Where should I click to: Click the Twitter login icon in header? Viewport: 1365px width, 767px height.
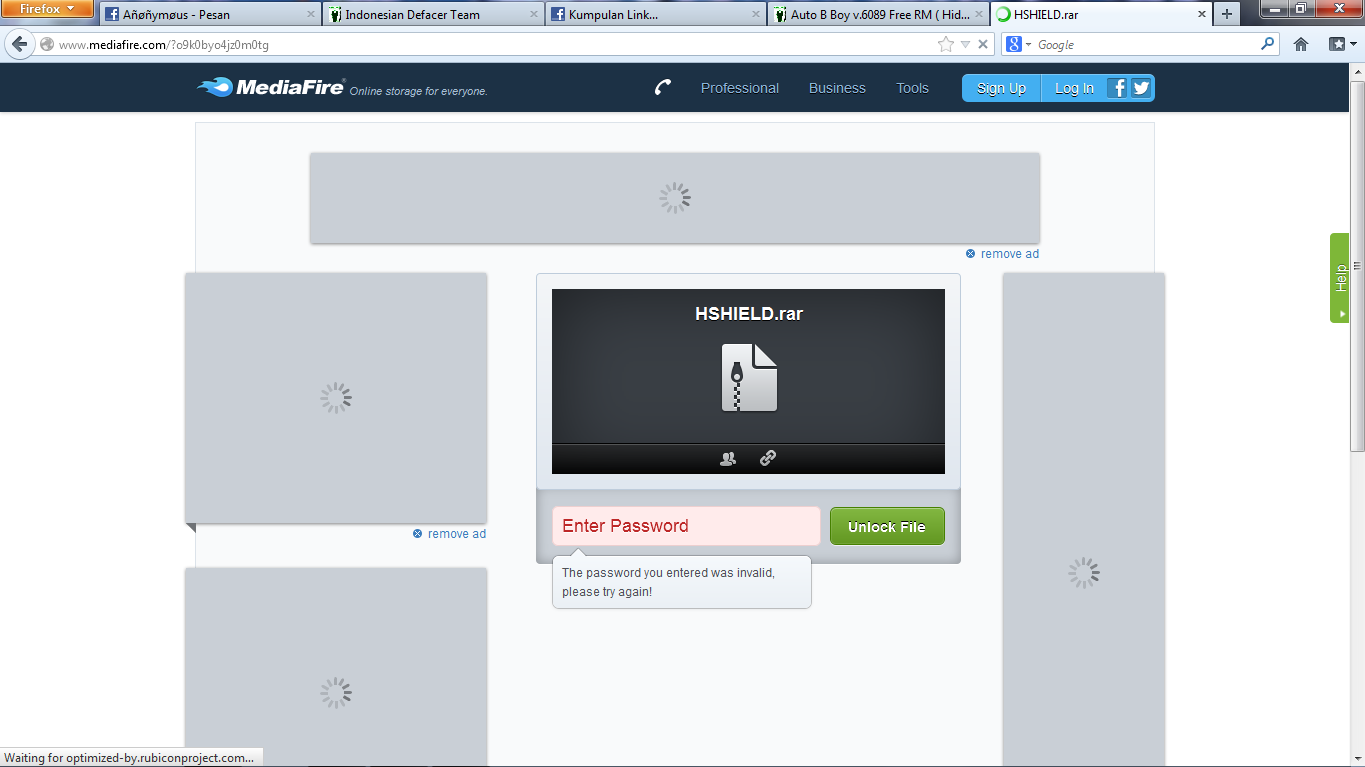1141,88
